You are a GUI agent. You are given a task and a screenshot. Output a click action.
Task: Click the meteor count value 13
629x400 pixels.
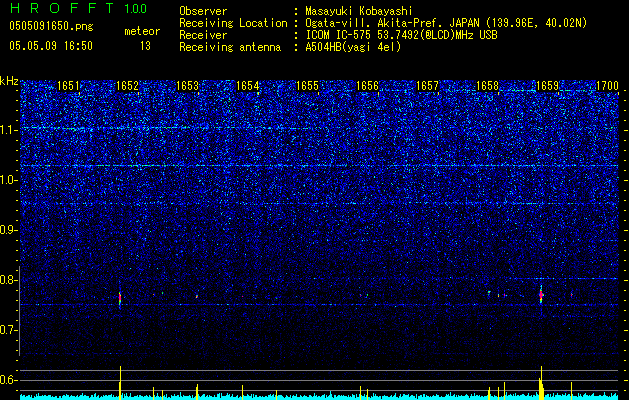click(x=145, y=46)
